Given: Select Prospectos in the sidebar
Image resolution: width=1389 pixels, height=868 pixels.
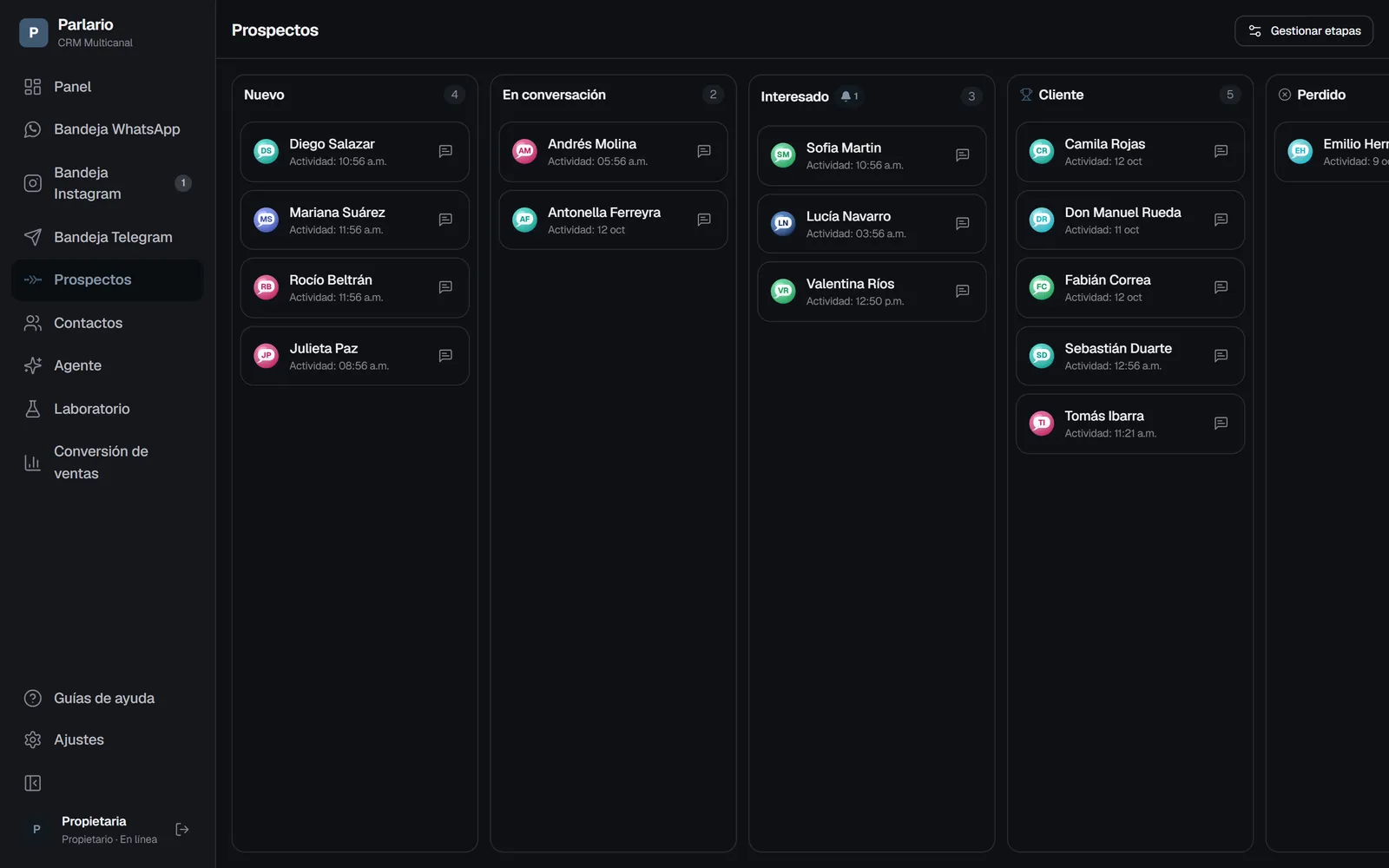Looking at the screenshot, I should [x=108, y=279].
